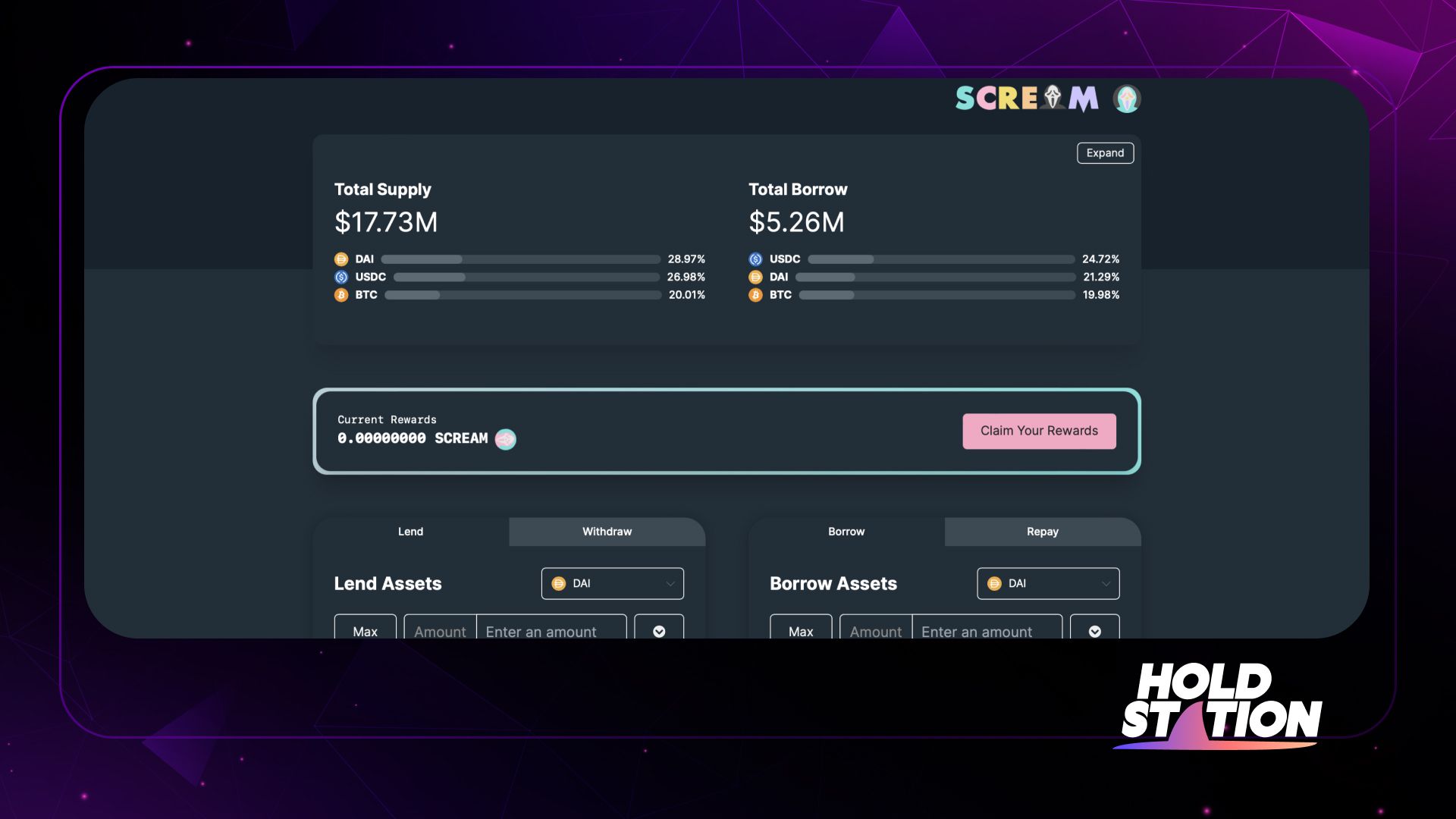The height and width of the screenshot is (819, 1456).
Task: Click the USDC coin icon in Total Borrow
Action: click(755, 259)
